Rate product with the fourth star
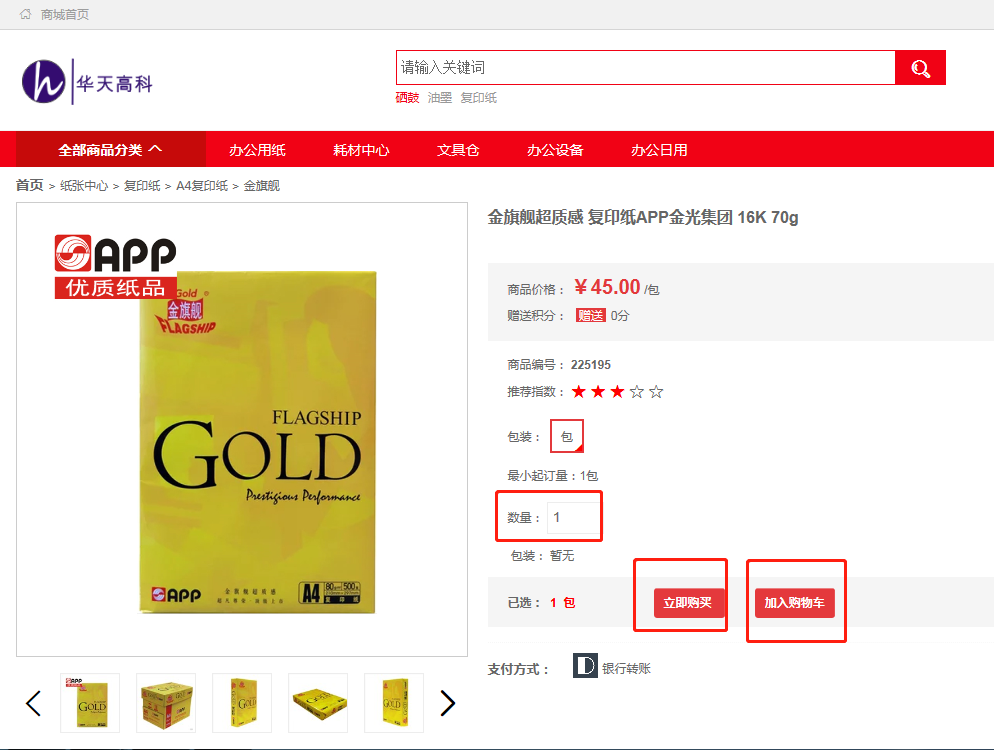The height and width of the screenshot is (750, 994). [636, 392]
